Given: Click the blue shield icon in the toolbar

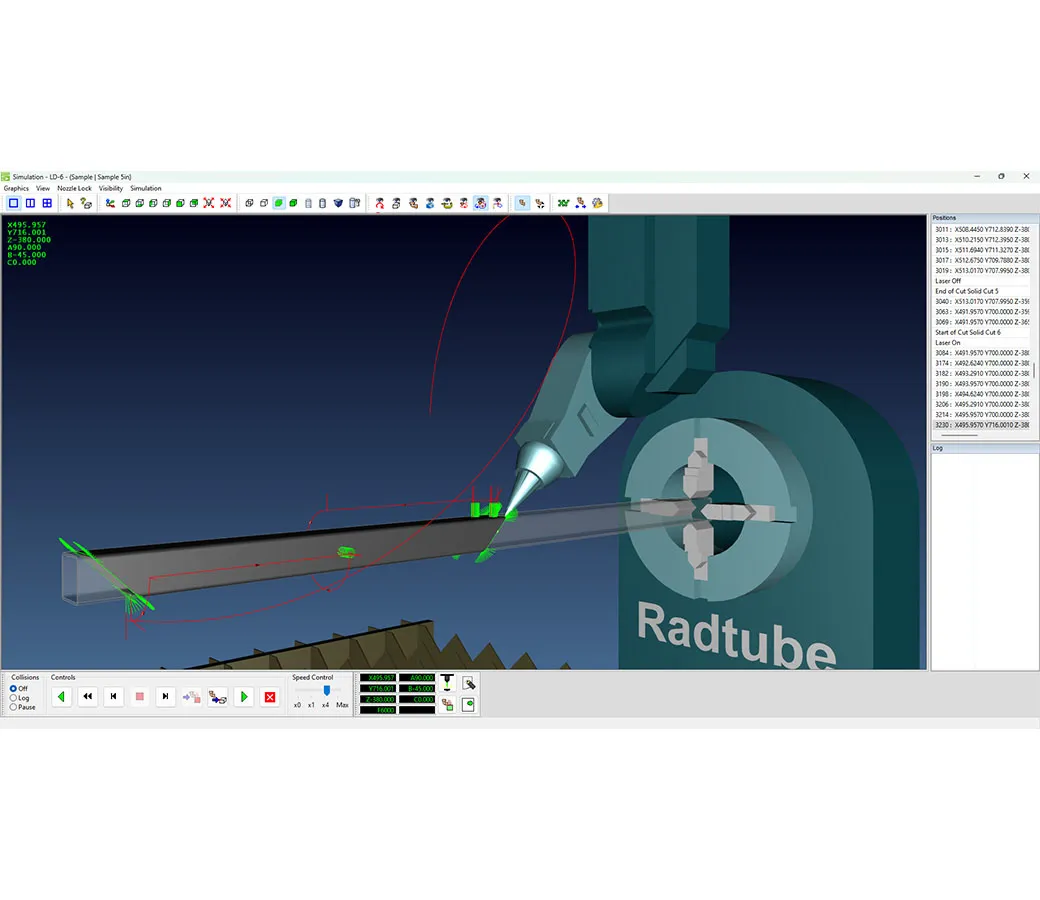Looking at the screenshot, I should click(x=338, y=203).
